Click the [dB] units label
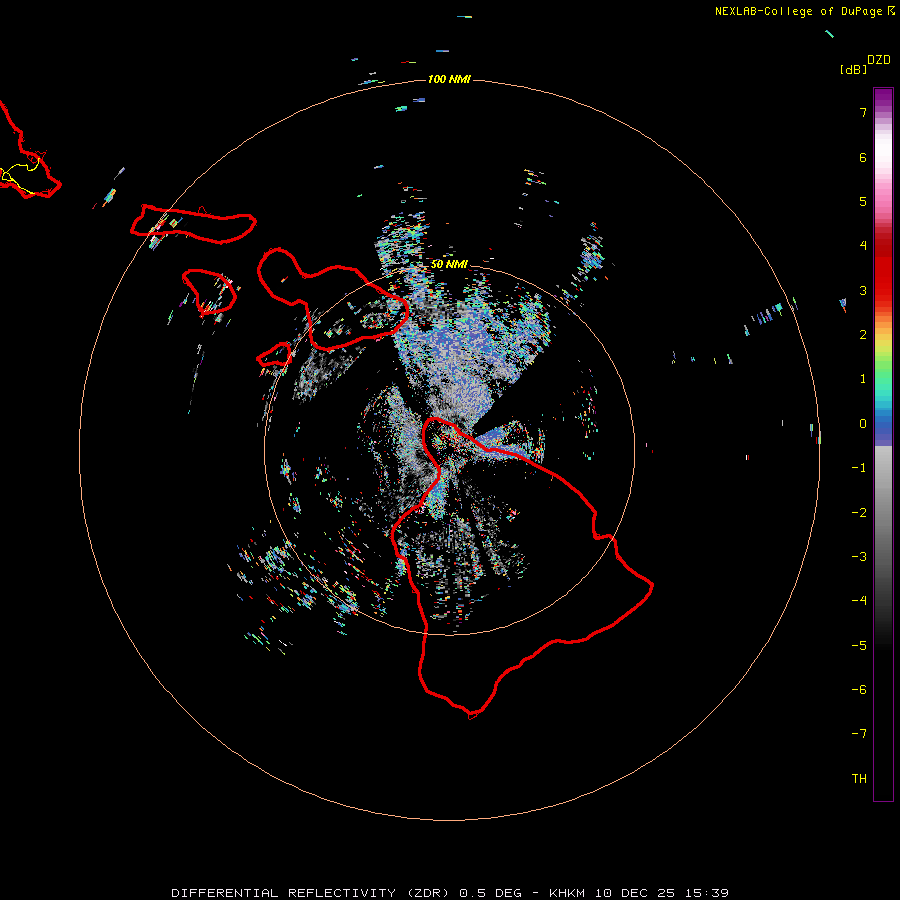Image resolution: width=900 pixels, height=900 pixels. [x=854, y=69]
